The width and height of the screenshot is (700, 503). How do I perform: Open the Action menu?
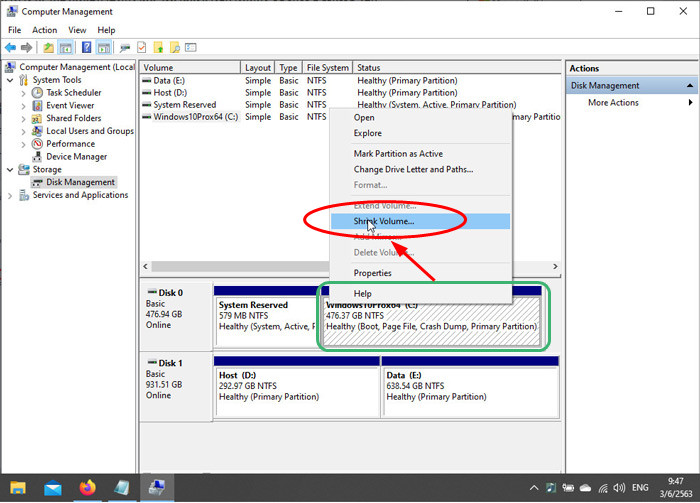click(x=44, y=30)
